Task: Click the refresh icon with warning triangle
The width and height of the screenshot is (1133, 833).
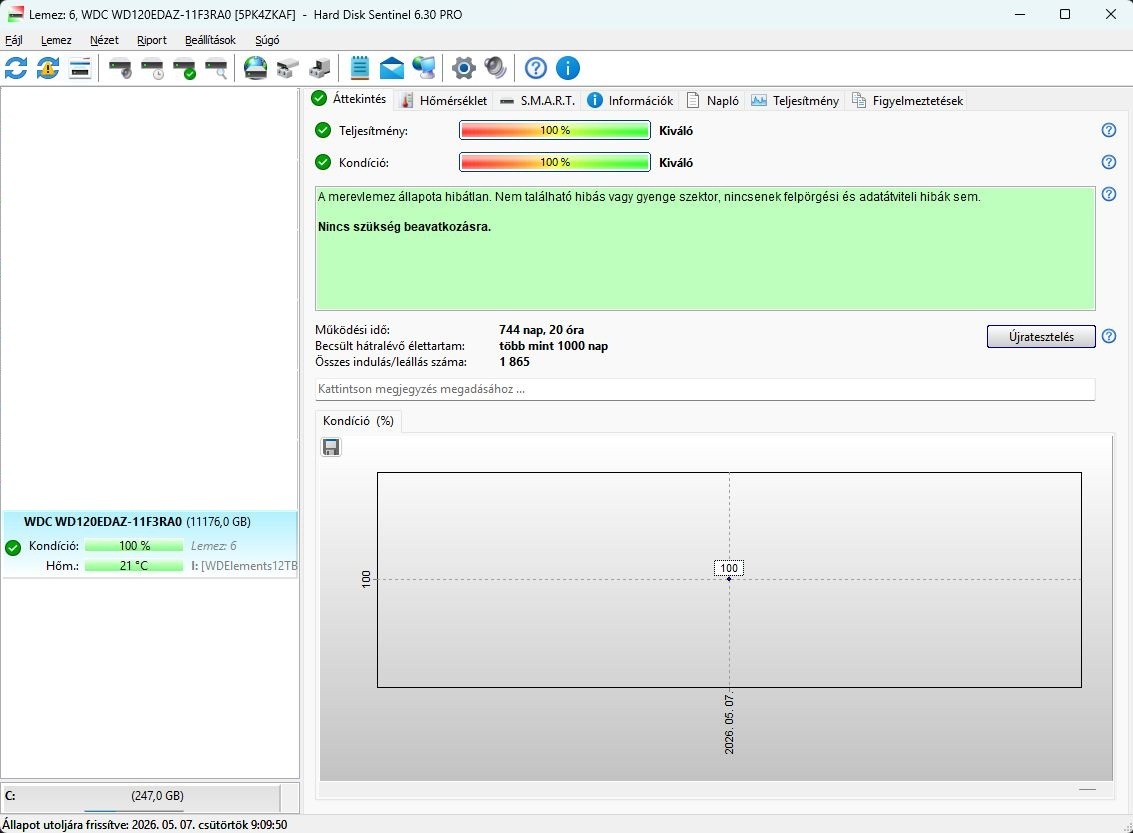Action: [x=48, y=69]
